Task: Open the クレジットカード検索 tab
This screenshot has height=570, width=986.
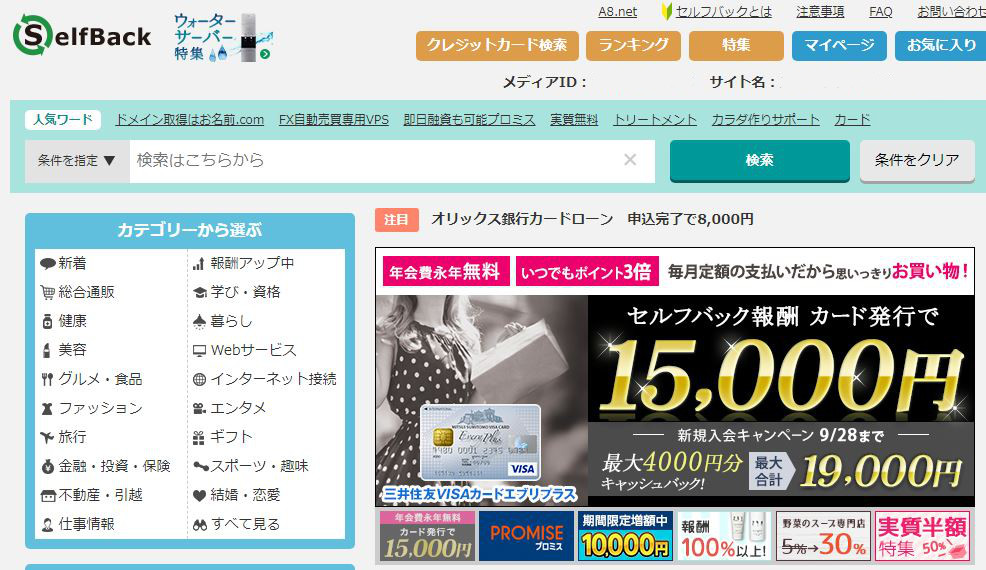Action: (497, 45)
